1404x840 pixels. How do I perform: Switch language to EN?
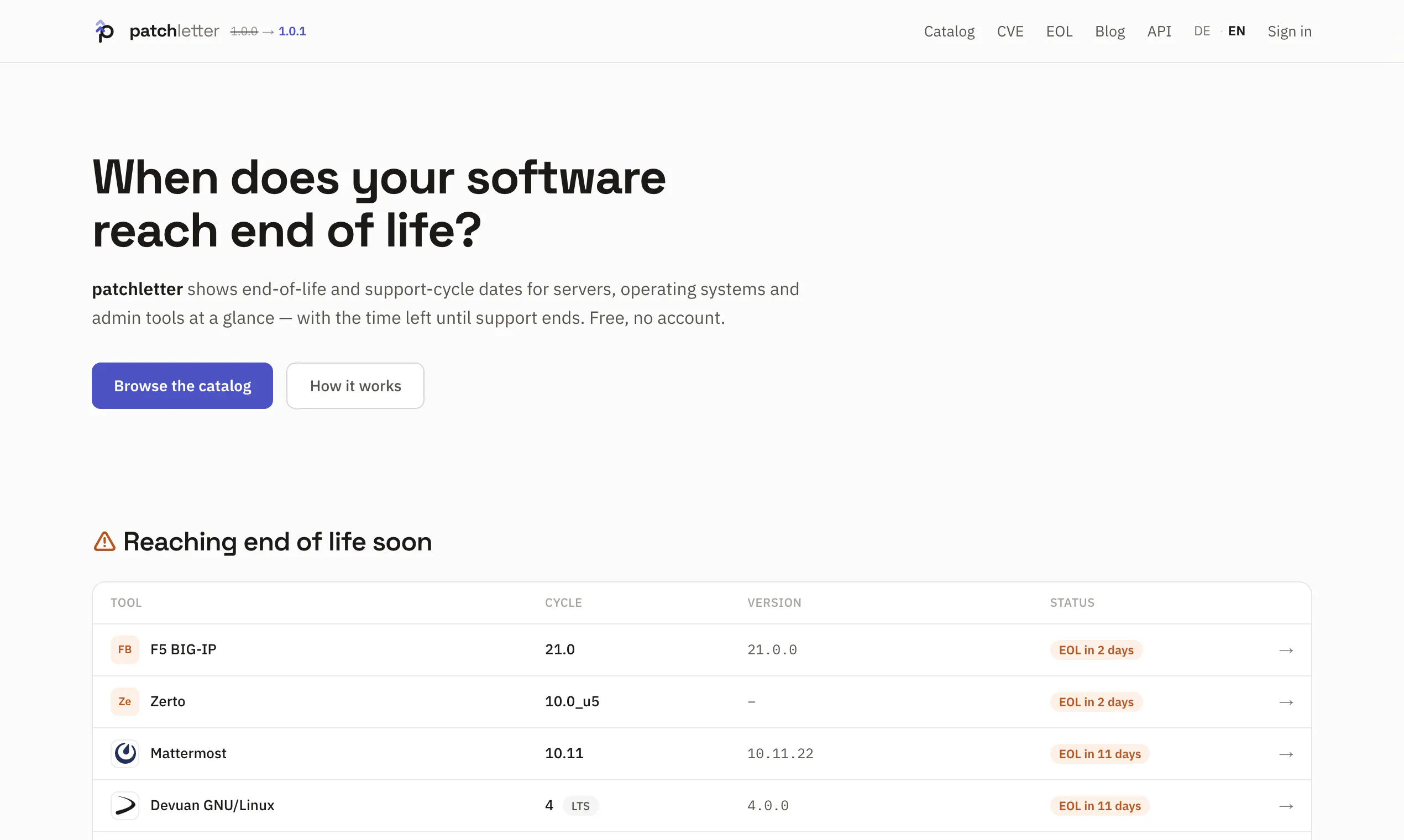click(1237, 31)
